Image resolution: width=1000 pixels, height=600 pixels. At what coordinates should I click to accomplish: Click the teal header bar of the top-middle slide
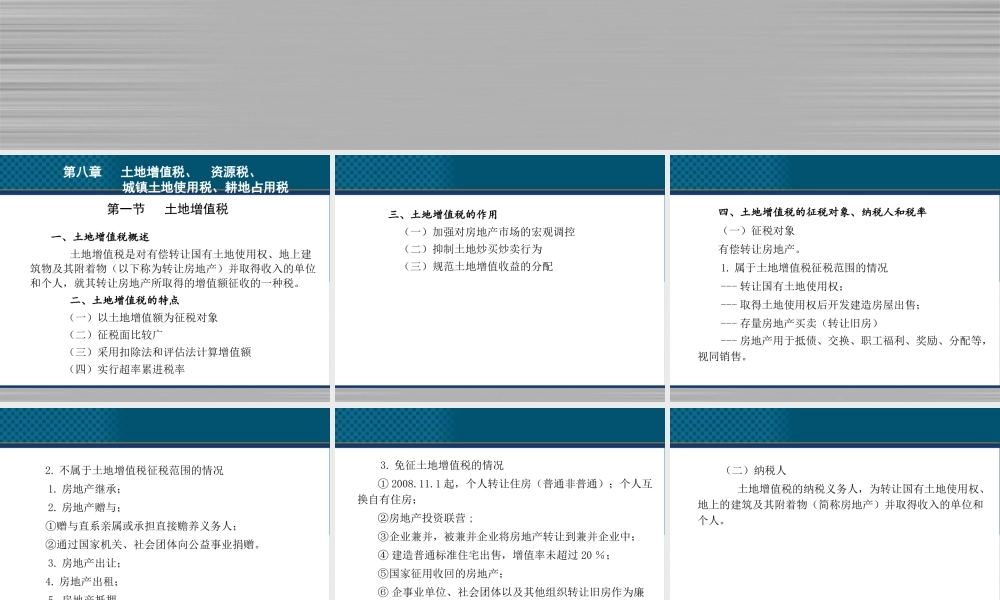(x=499, y=171)
